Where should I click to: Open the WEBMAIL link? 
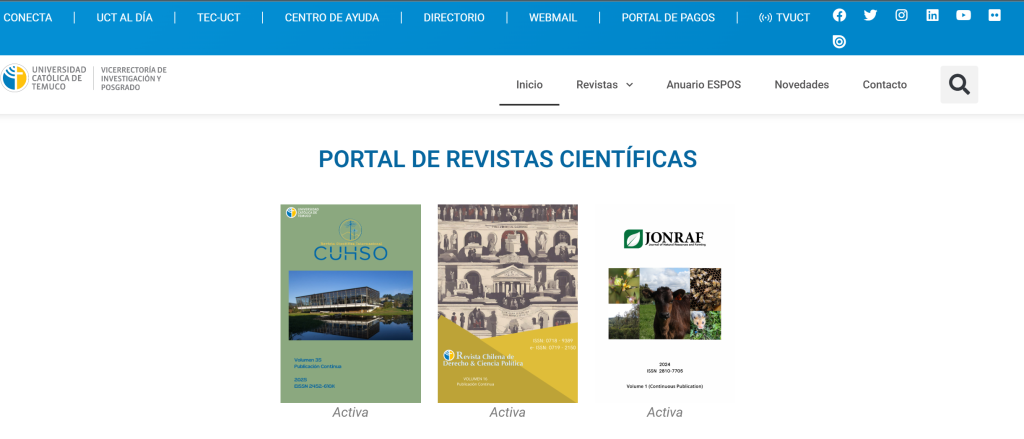[553, 18]
